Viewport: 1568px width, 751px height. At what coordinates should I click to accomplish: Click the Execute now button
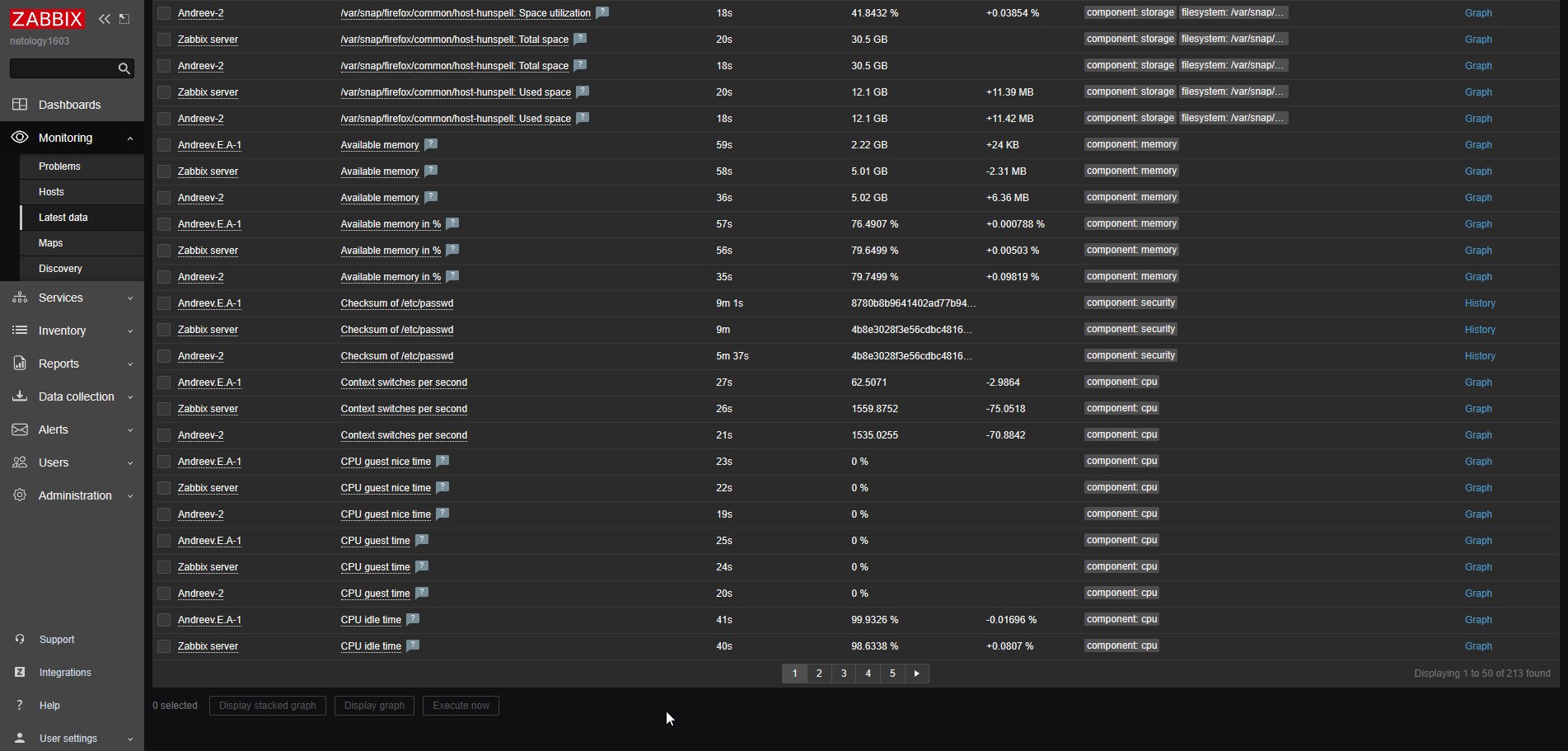(x=461, y=706)
